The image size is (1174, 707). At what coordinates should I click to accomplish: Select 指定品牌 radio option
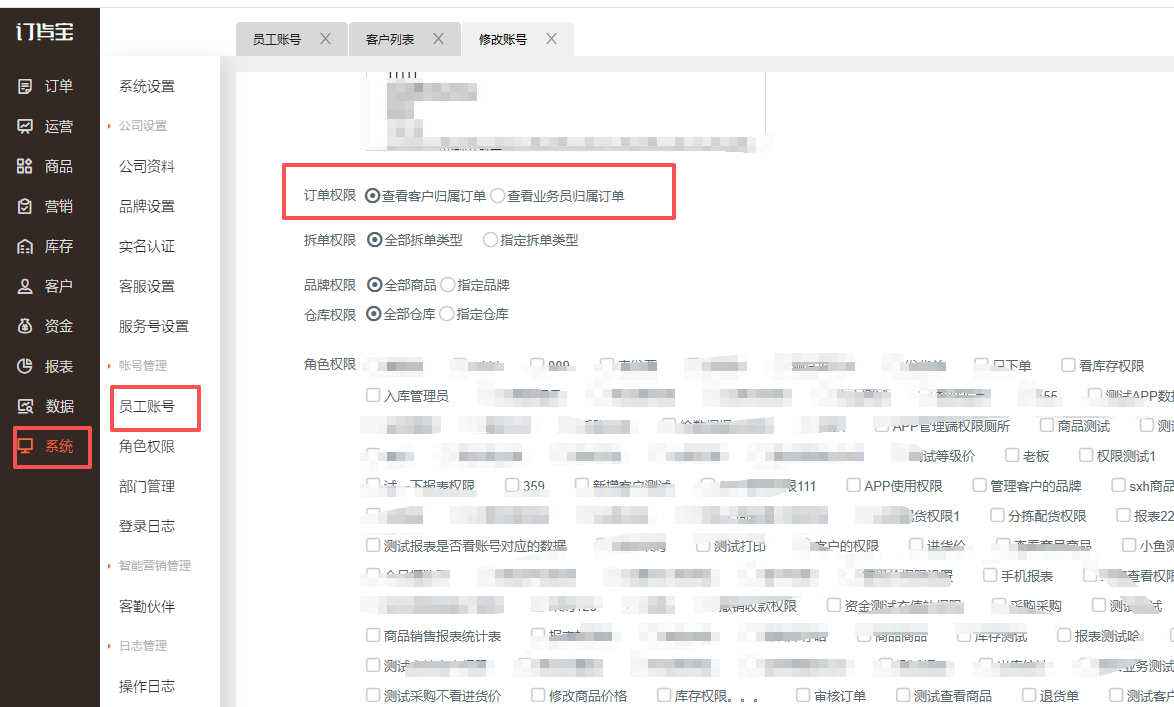(x=448, y=285)
